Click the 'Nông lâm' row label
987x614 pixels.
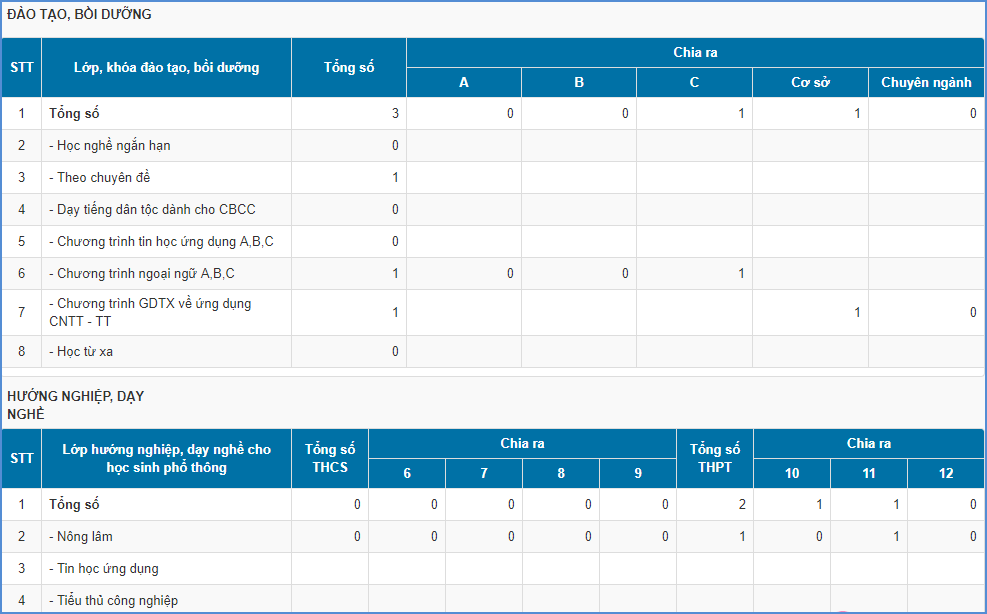(81, 537)
